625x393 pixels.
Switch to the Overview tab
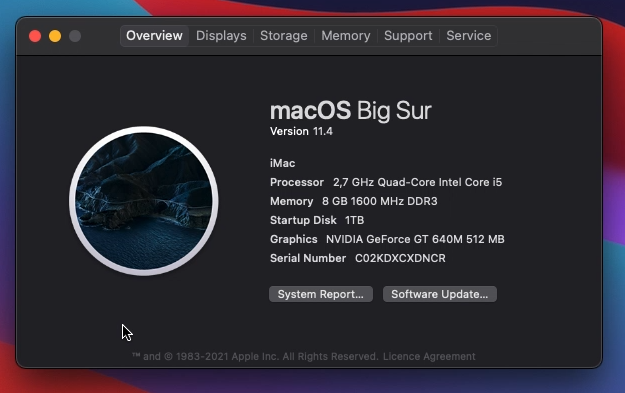[x=154, y=36]
